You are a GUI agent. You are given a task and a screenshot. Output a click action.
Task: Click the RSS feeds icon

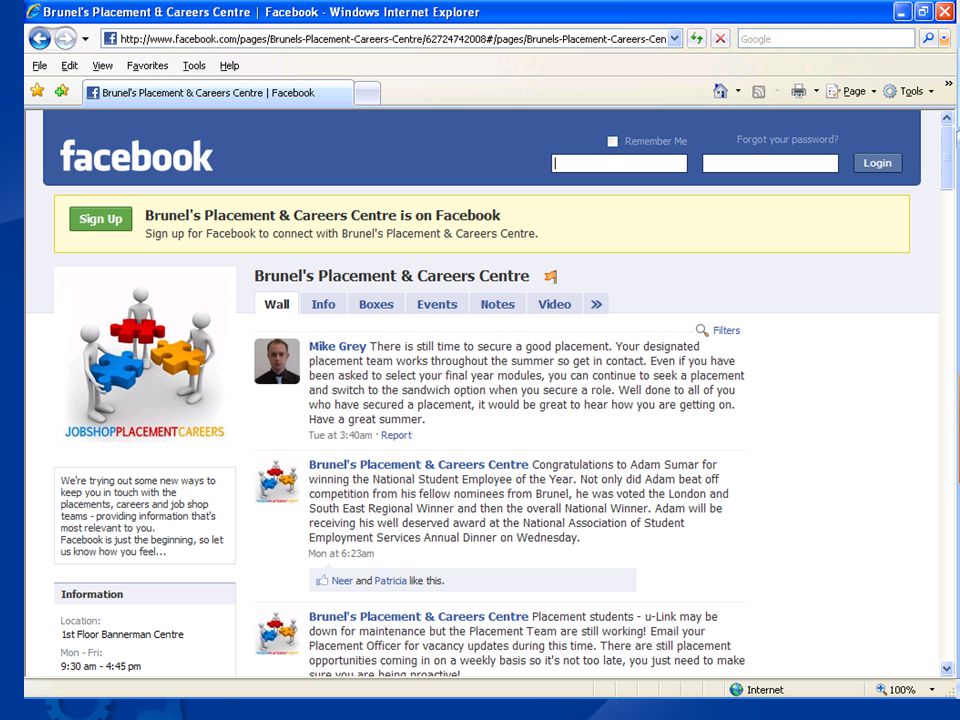click(x=759, y=92)
